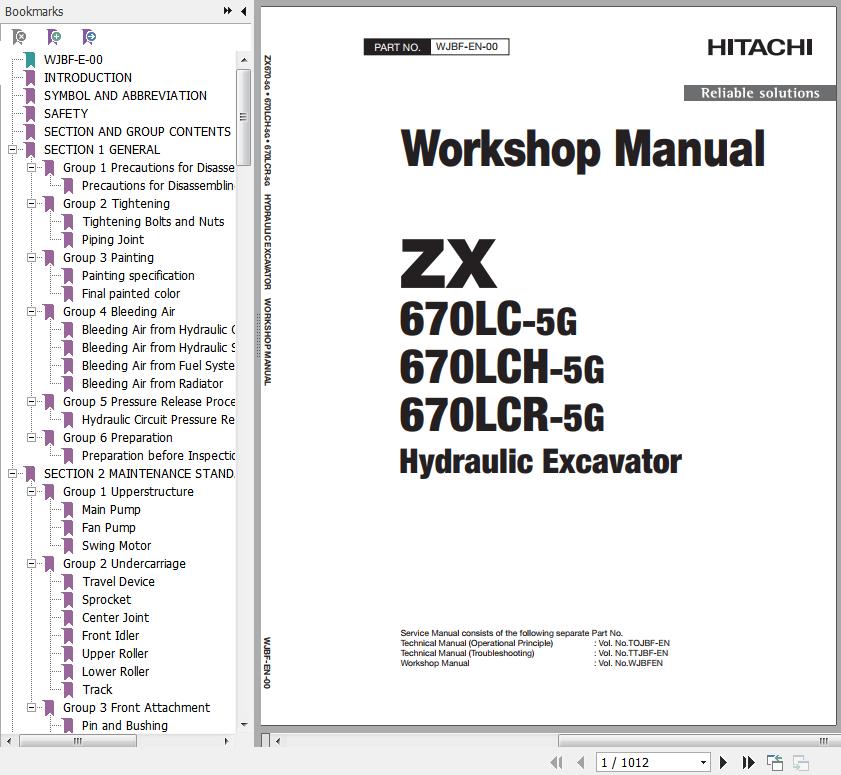Viewport: 841px width, 775px height.
Task: Open Precautions for Disassembling child bookmark
Action: 158,186
